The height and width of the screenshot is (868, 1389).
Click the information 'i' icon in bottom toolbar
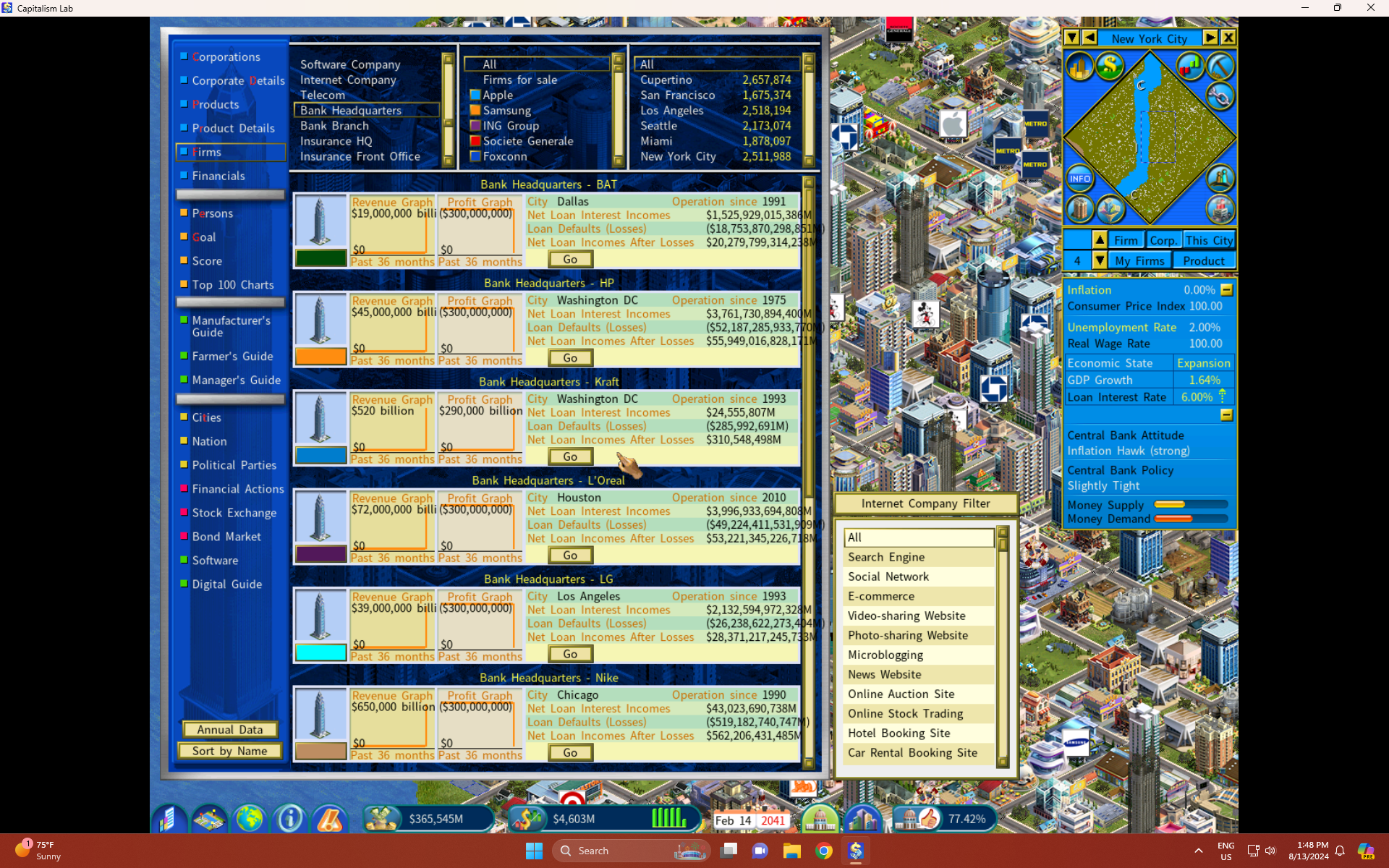[x=290, y=819]
